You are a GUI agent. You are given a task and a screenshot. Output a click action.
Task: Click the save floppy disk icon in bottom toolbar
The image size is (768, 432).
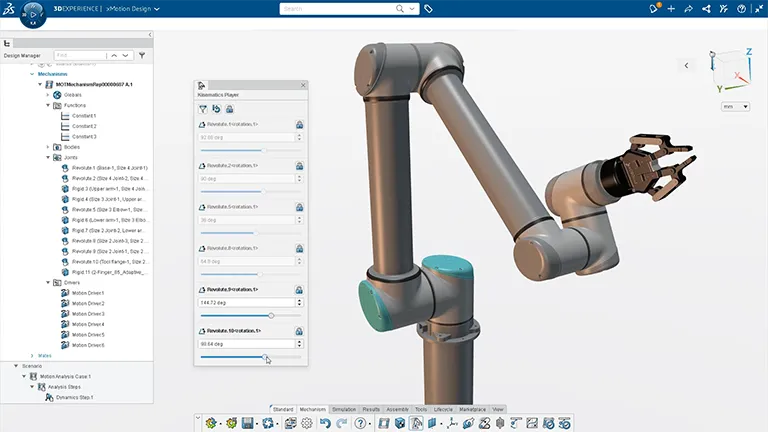[248, 423]
